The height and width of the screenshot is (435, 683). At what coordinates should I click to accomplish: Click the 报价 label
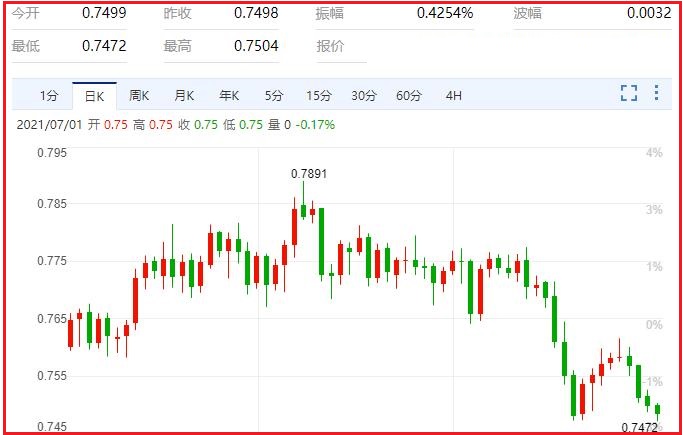pyautogui.click(x=330, y=46)
